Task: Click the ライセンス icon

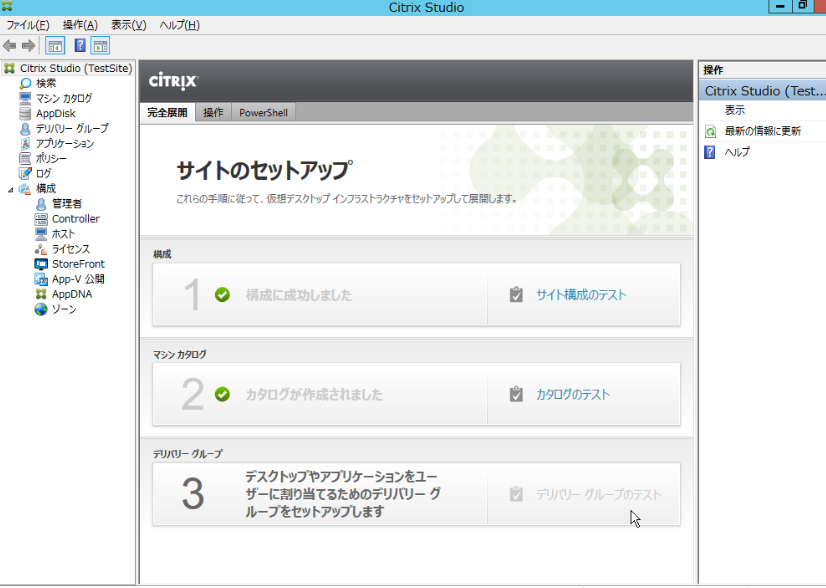Action: click(41, 249)
